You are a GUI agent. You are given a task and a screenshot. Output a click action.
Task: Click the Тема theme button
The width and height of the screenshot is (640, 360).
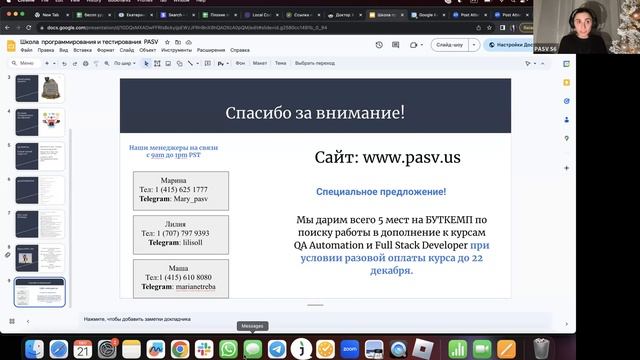[280, 63]
